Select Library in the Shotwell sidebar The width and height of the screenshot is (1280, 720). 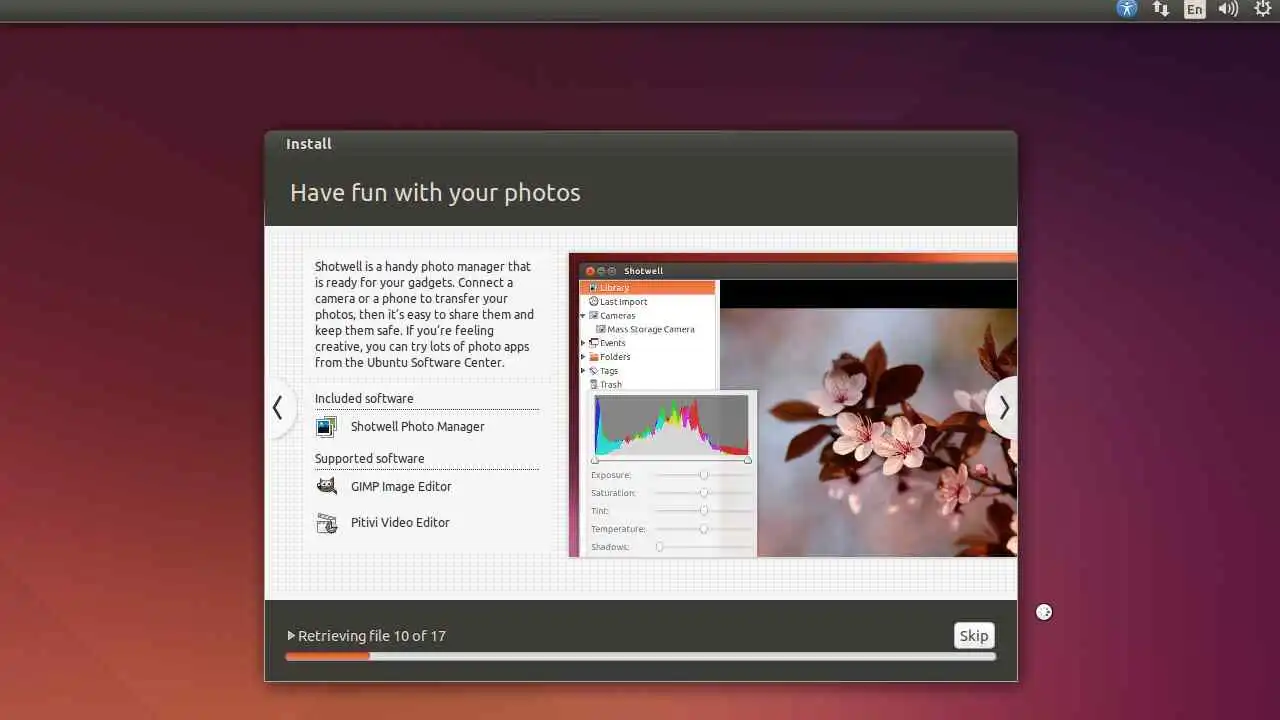coord(648,288)
